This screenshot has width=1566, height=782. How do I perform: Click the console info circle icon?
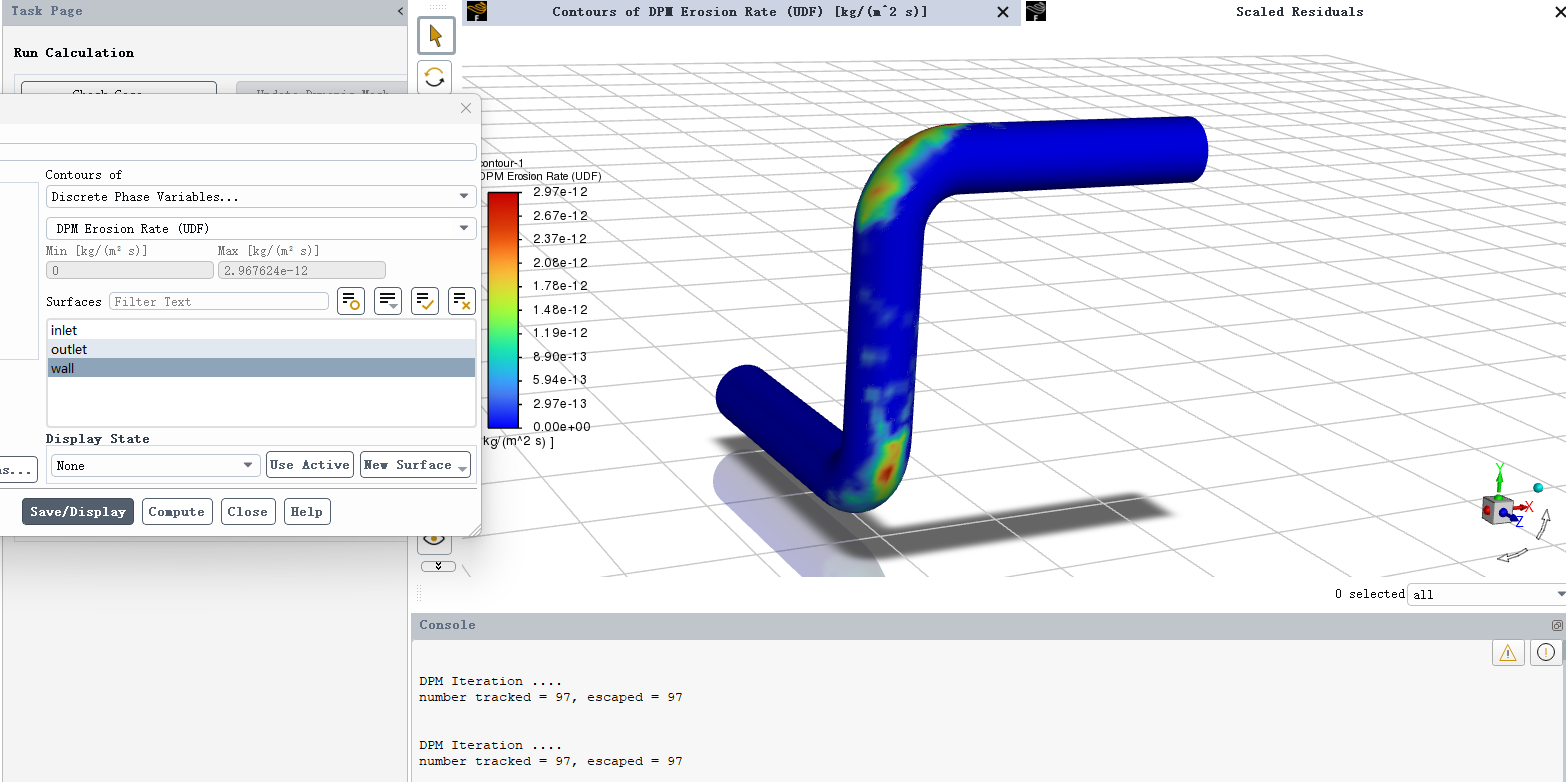(1546, 653)
